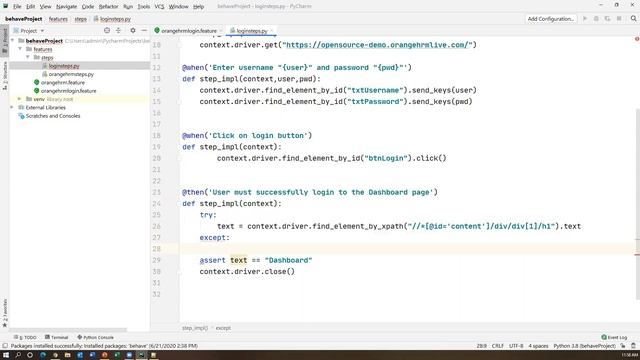Select loginsteps.py in project tree

[64, 66]
